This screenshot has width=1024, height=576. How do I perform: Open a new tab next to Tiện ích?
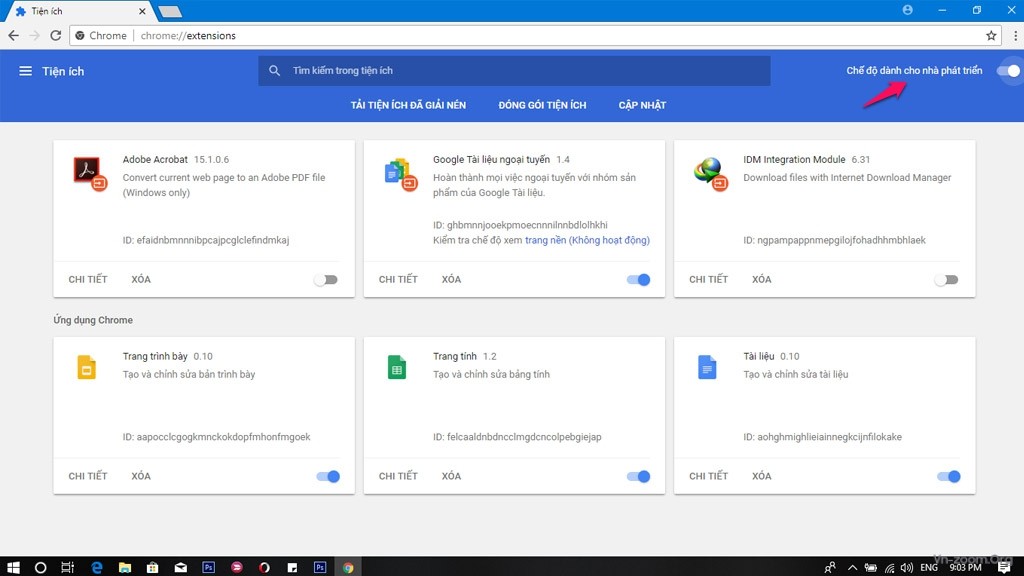(170, 11)
